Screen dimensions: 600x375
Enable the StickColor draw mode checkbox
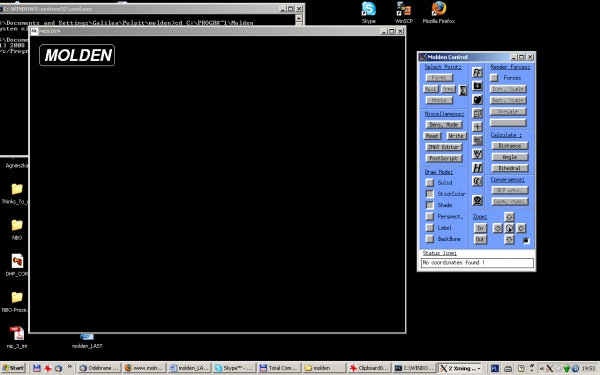[430, 194]
